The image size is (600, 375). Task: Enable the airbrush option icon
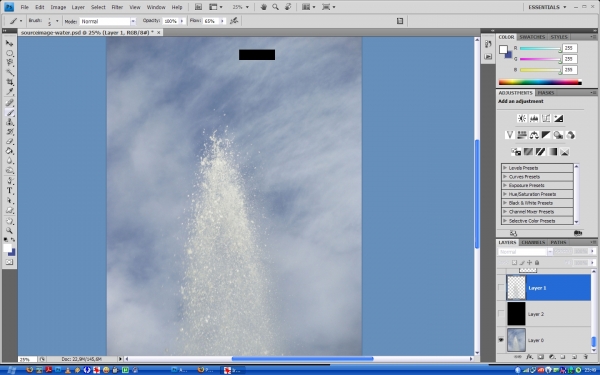(234, 21)
